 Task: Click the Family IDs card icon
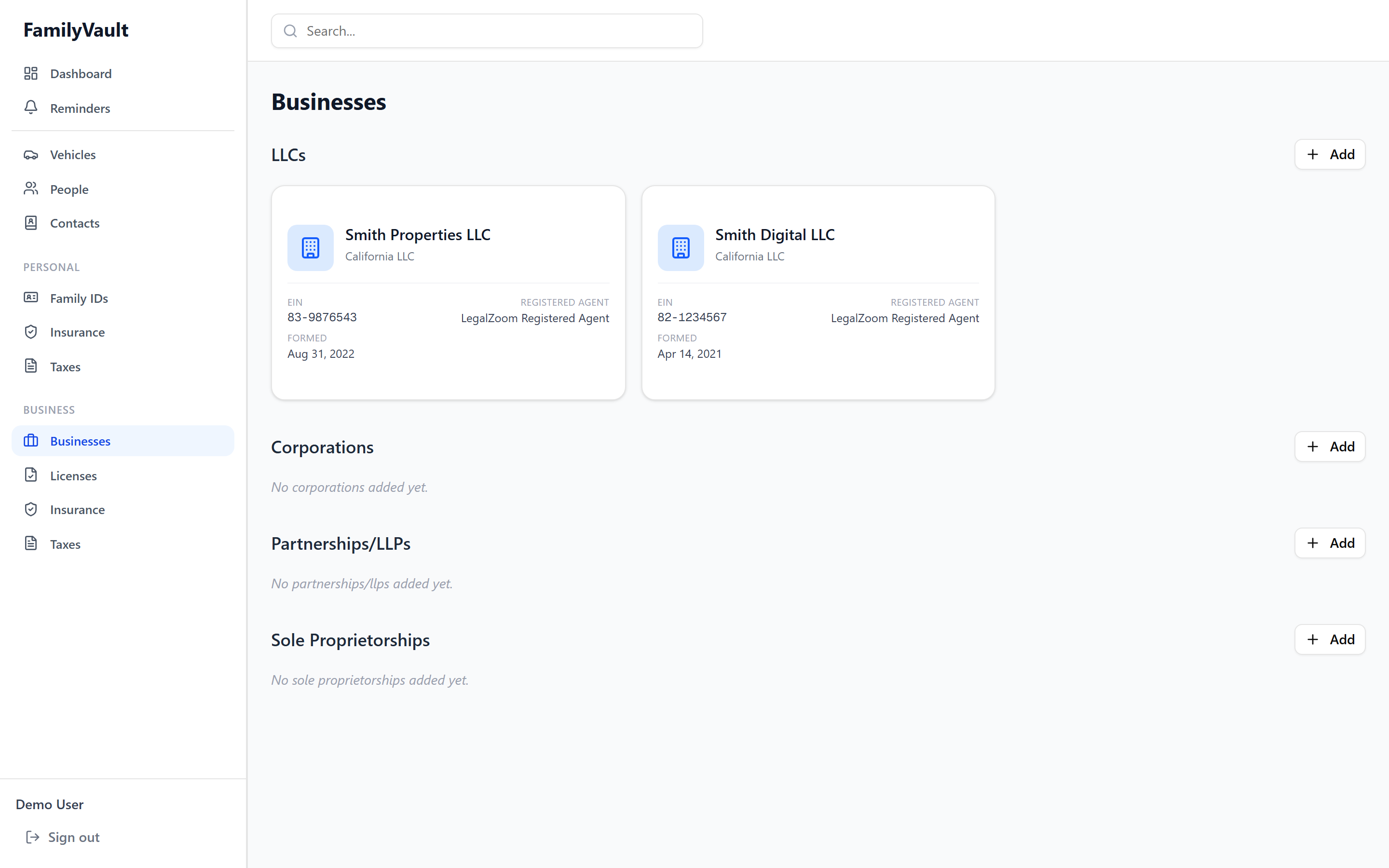pyautogui.click(x=31, y=298)
